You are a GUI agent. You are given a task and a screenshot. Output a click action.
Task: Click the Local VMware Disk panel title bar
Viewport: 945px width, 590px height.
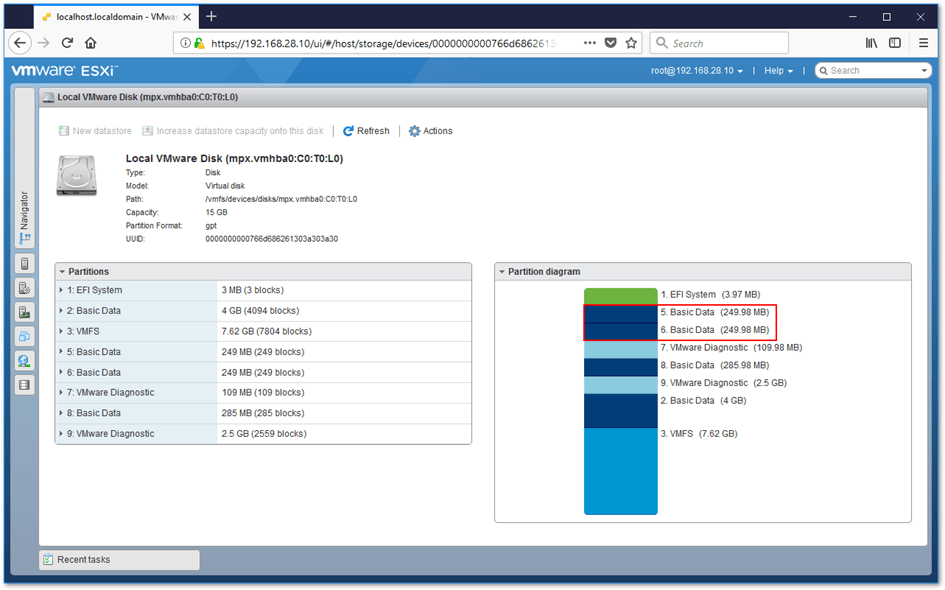pyautogui.click(x=483, y=97)
